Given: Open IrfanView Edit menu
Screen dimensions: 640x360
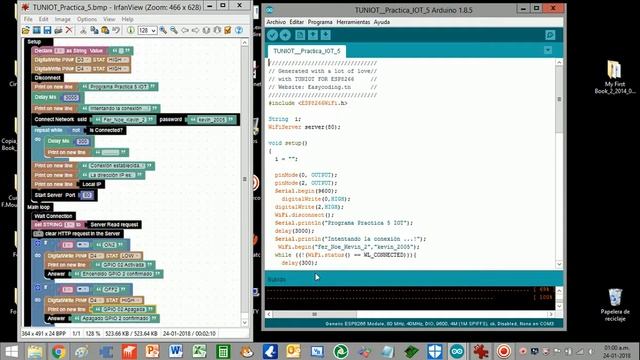Looking at the screenshot, I should (x=44, y=19).
